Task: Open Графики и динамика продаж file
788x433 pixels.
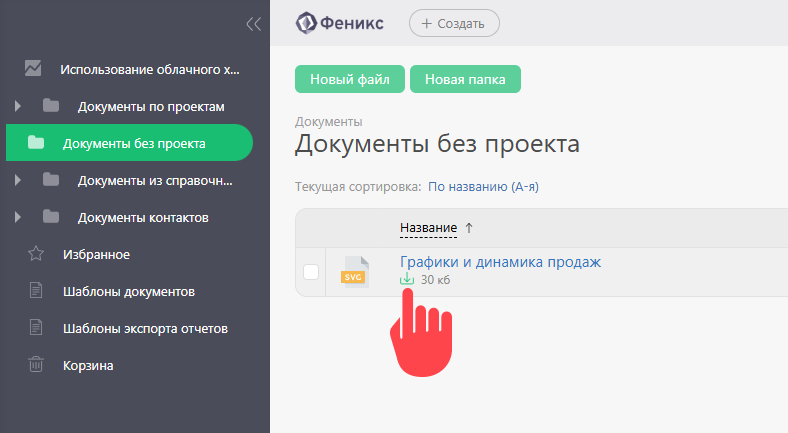Action: (x=501, y=262)
